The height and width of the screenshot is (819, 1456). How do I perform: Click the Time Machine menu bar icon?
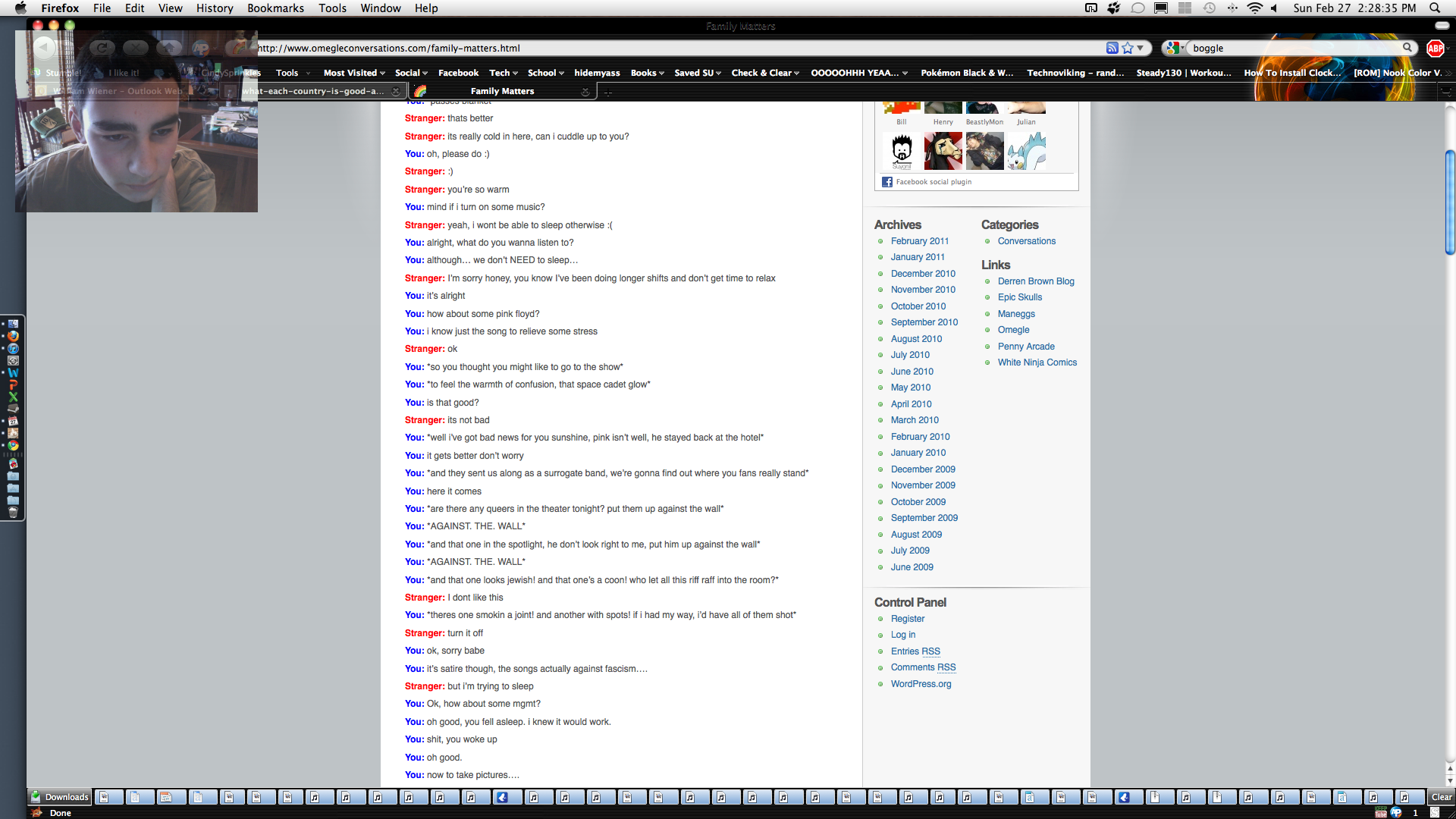[x=1210, y=8]
